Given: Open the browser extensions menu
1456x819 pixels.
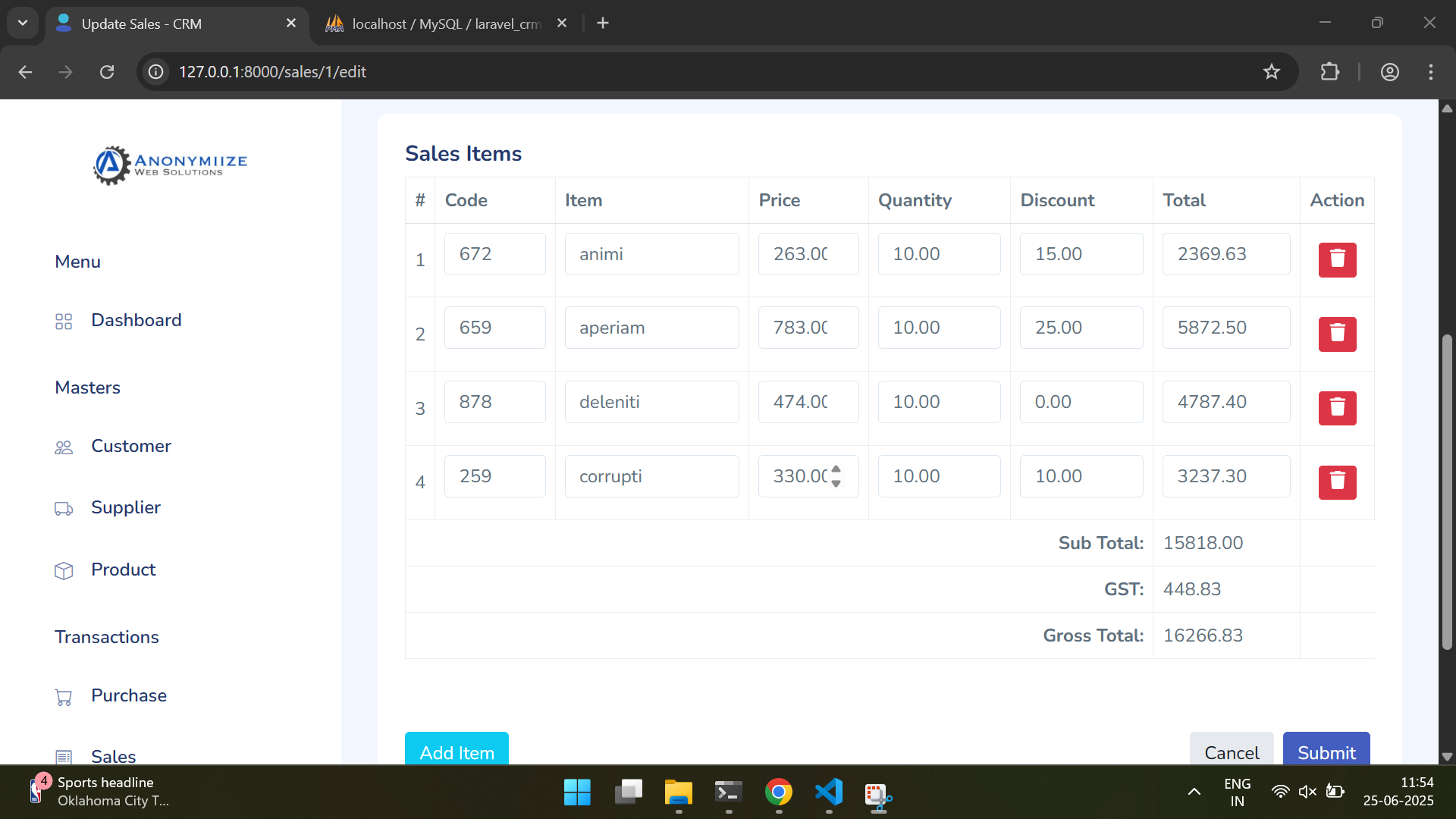Looking at the screenshot, I should coord(1329,72).
